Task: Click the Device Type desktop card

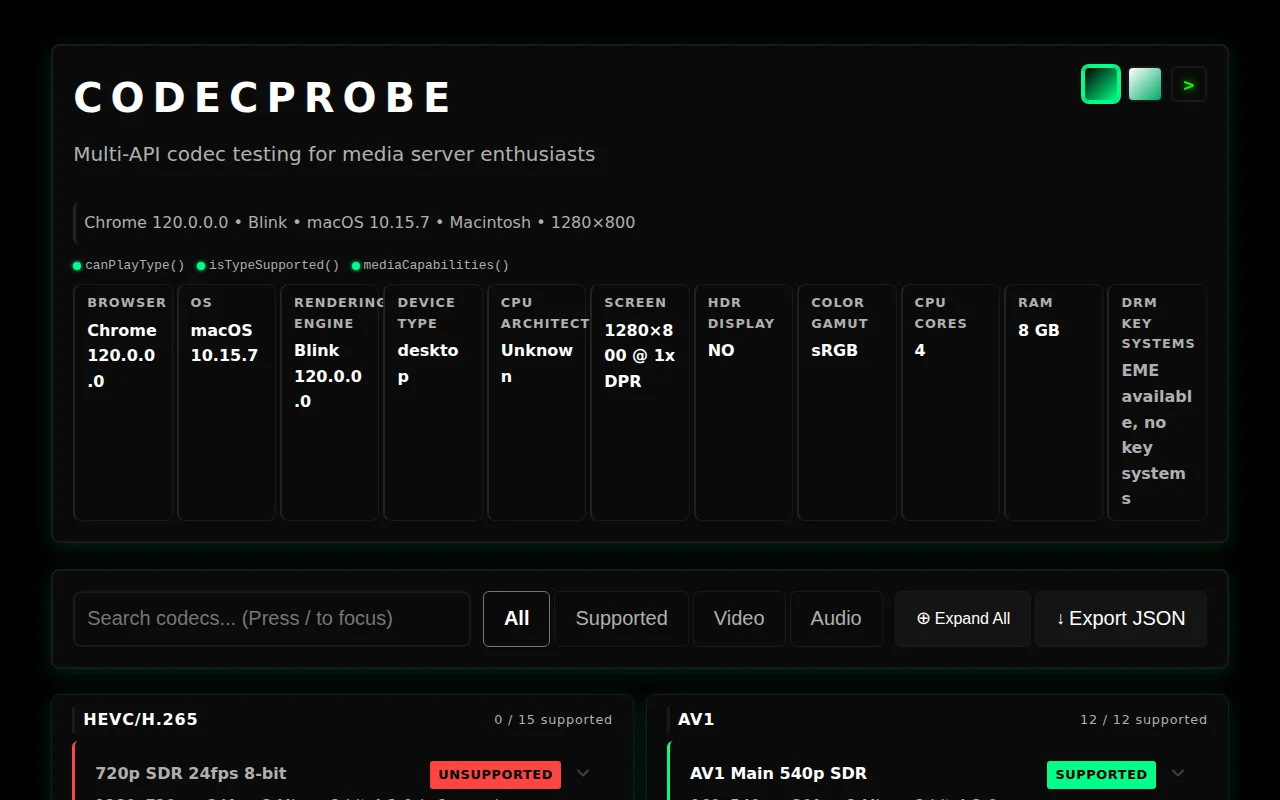Action: click(433, 402)
